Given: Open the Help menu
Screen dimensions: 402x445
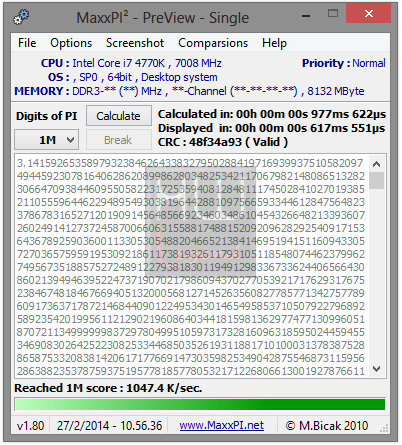Looking at the screenshot, I should tap(274, 43).
